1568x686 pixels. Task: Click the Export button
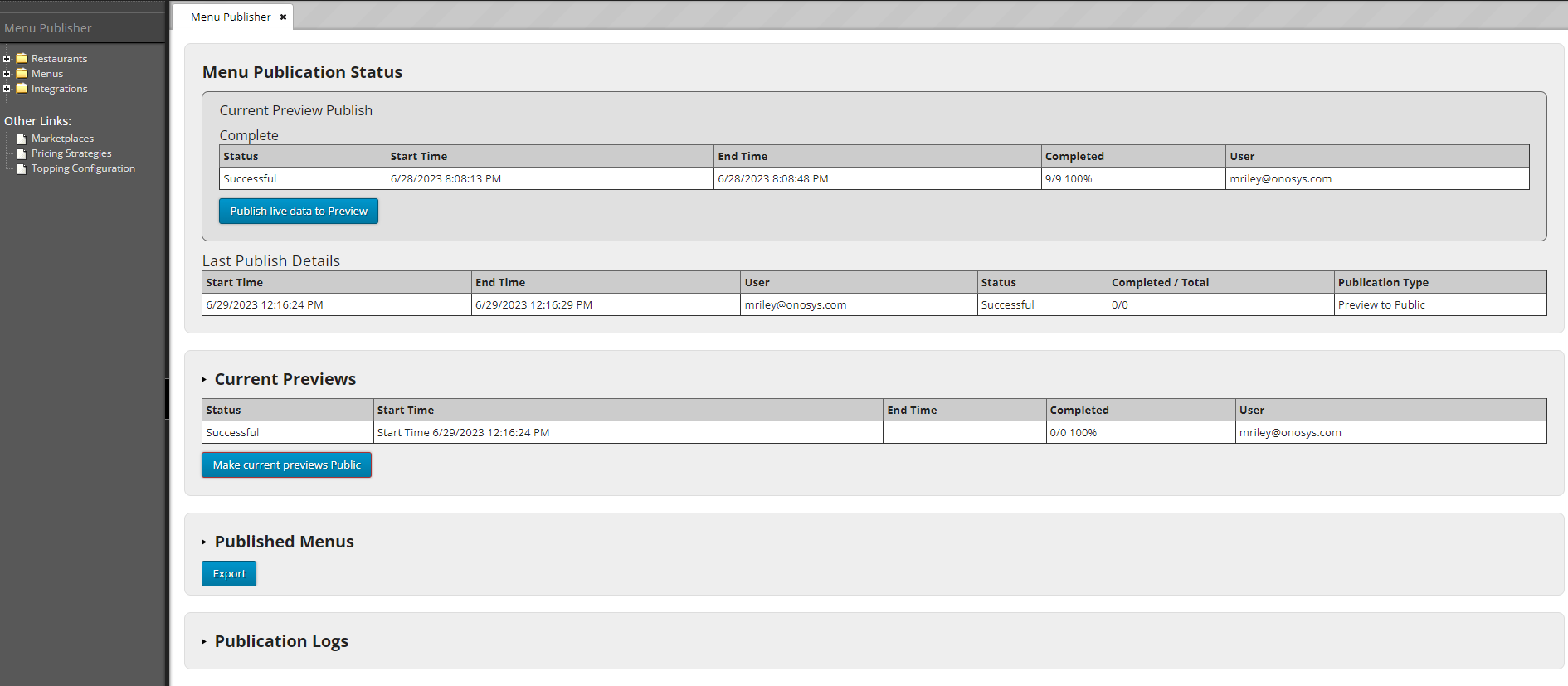click(x=229, y=573)
